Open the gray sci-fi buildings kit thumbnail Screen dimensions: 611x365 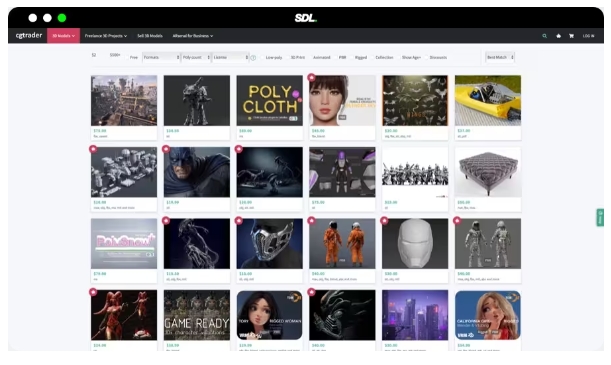[x=124, y=172]
